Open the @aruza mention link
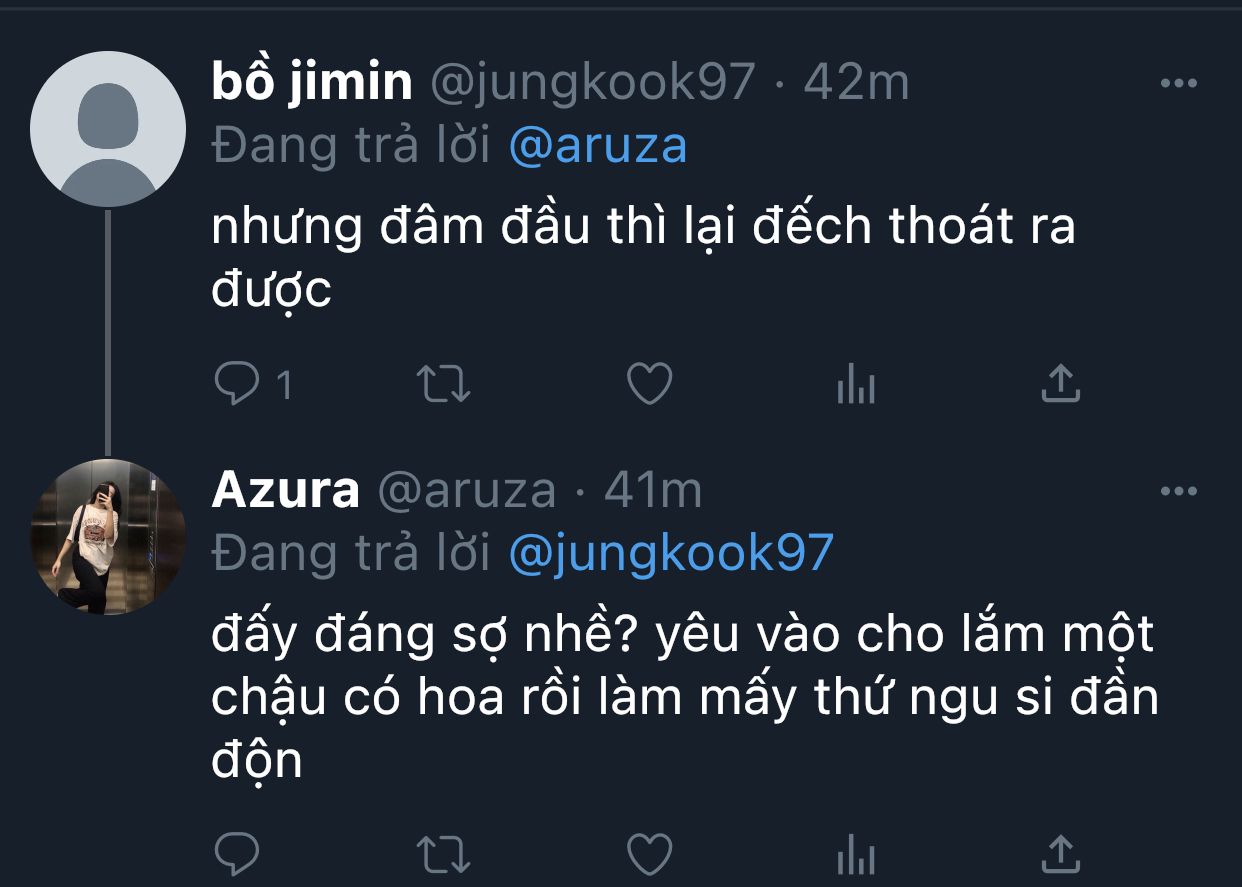This screenshot has height=887, width=1242. click(x=598, y=146)
